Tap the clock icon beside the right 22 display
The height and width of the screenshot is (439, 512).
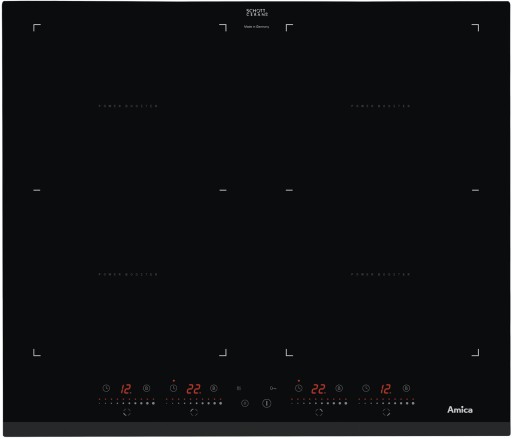point(299,388)
